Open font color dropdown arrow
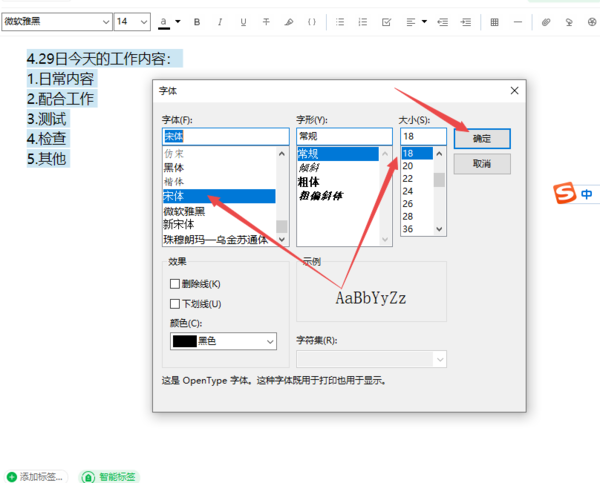 coord(178,21)
